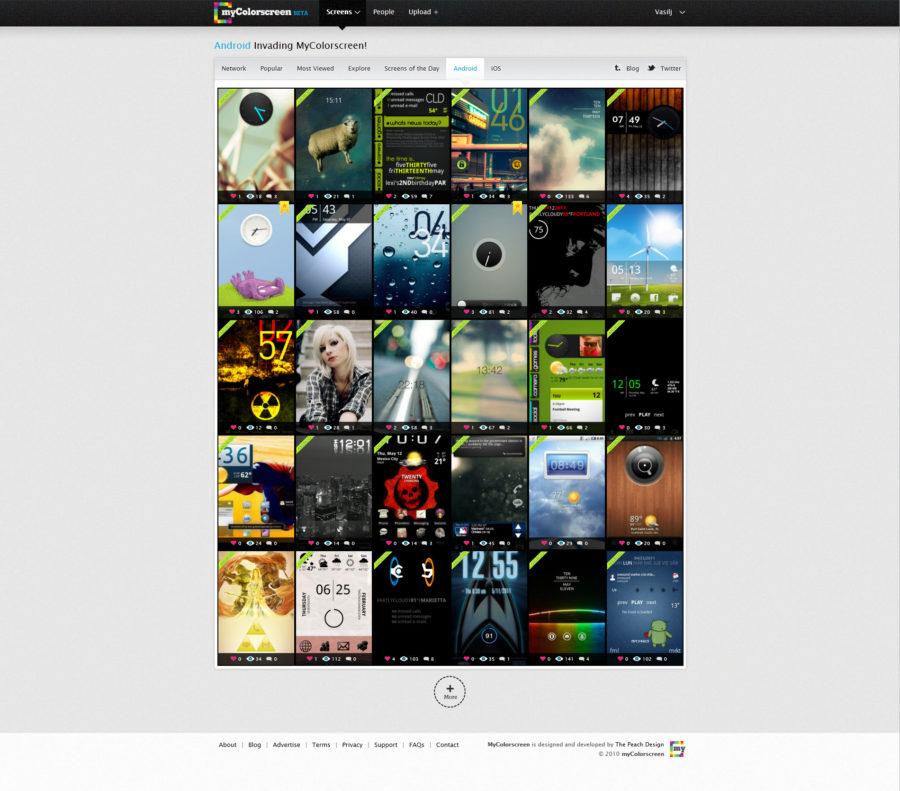Click views eye under blonde woman screen
900x791 pixels.
tap(328, 428)
